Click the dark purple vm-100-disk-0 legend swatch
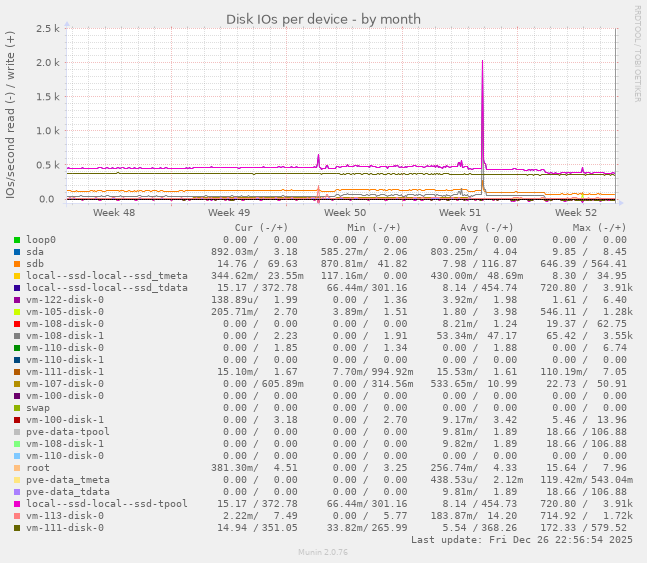This screenshot has height=563, width=647. pyautogui.click(x=17, y=396)
